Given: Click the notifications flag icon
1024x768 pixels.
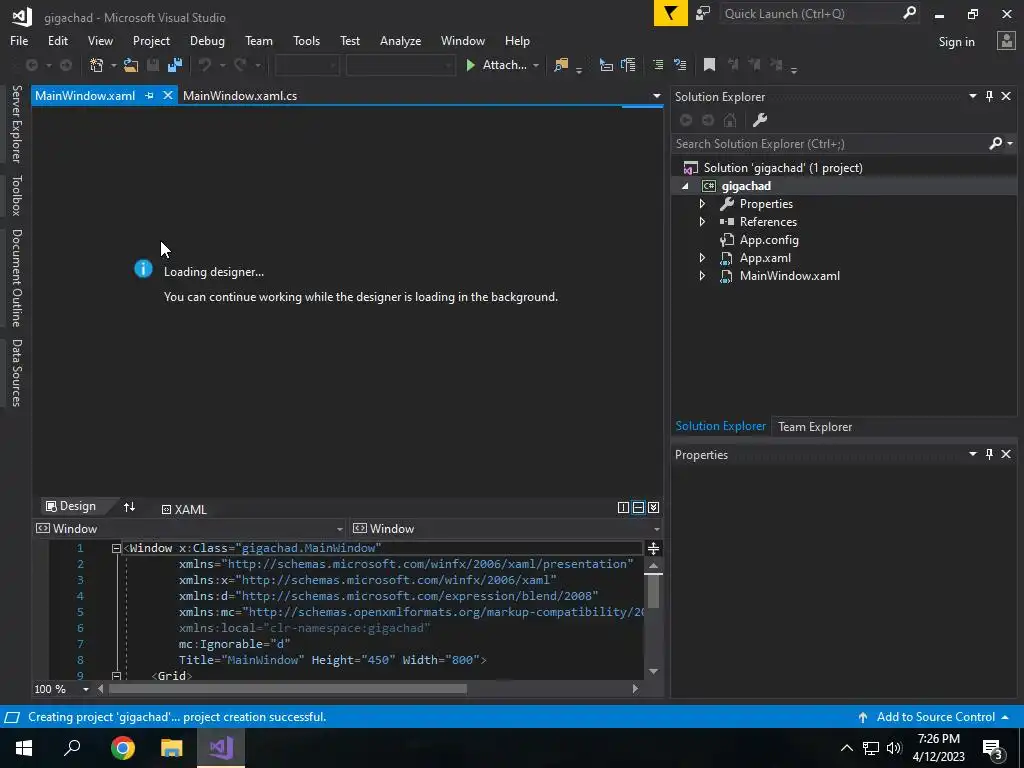Looking at the screenshot, I should (671, 13).
